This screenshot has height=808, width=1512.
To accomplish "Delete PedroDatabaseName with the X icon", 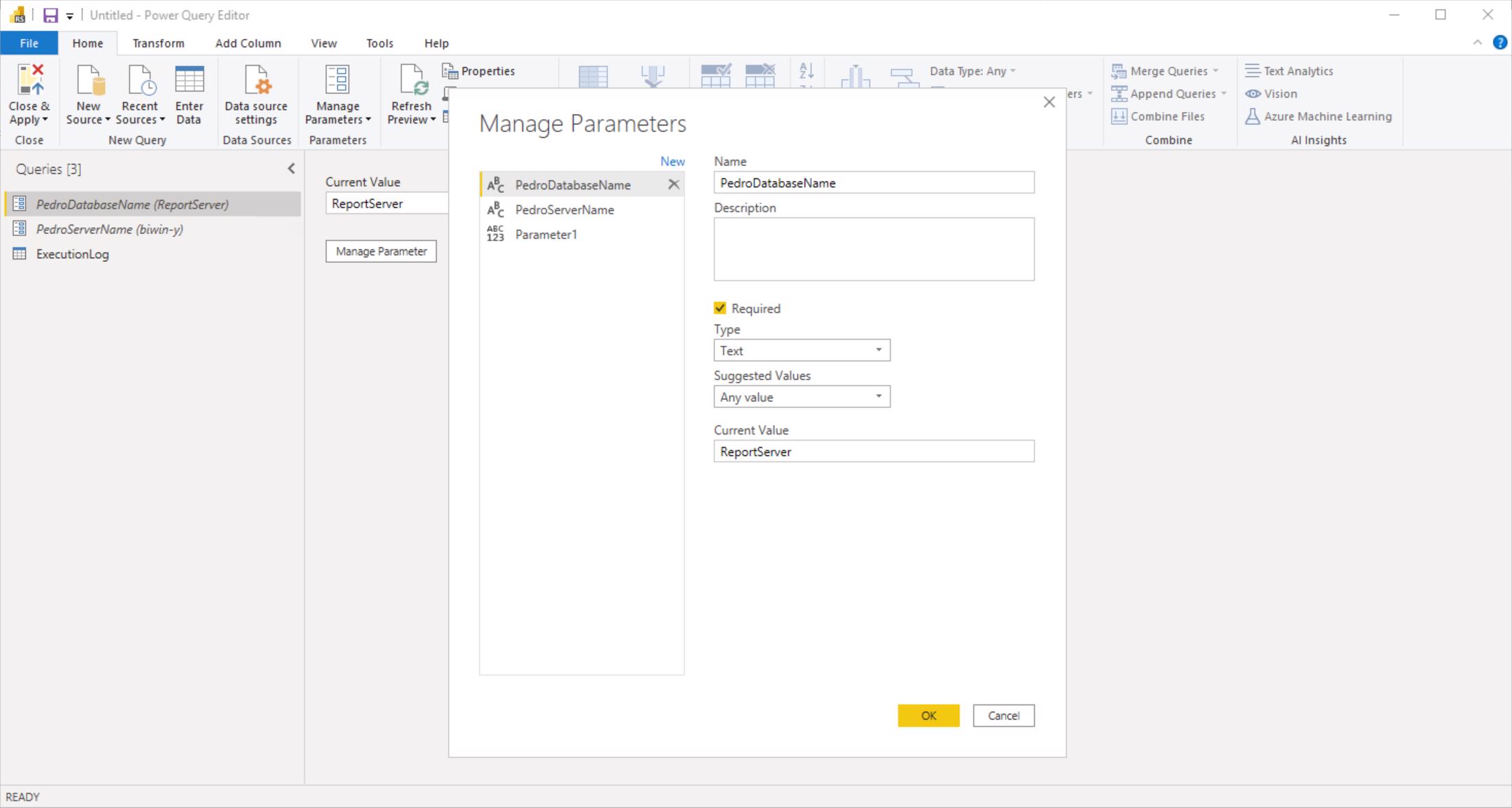I will point(674,184).
